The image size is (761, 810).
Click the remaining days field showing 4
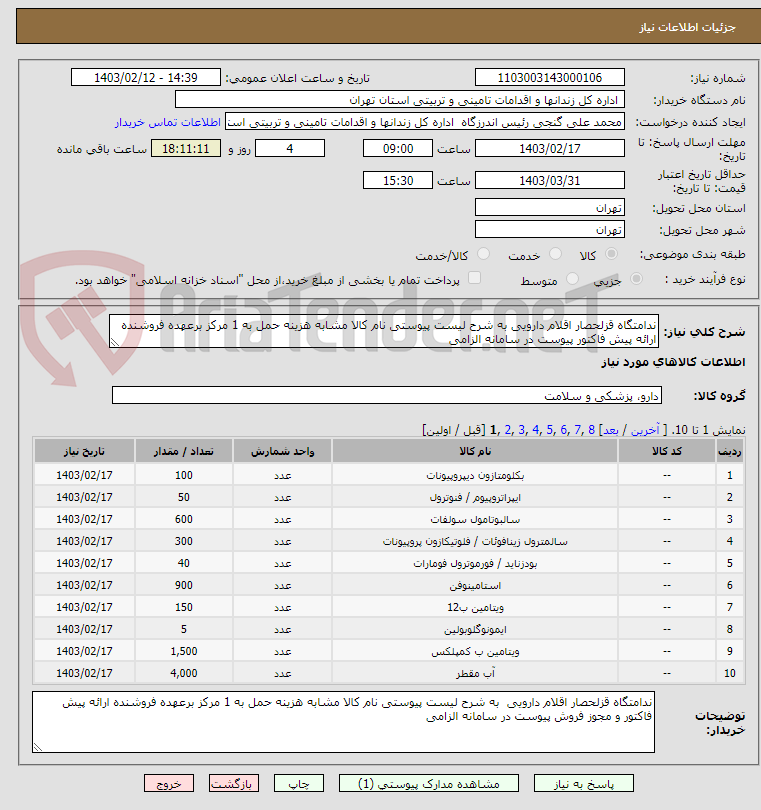click(290, 149)
